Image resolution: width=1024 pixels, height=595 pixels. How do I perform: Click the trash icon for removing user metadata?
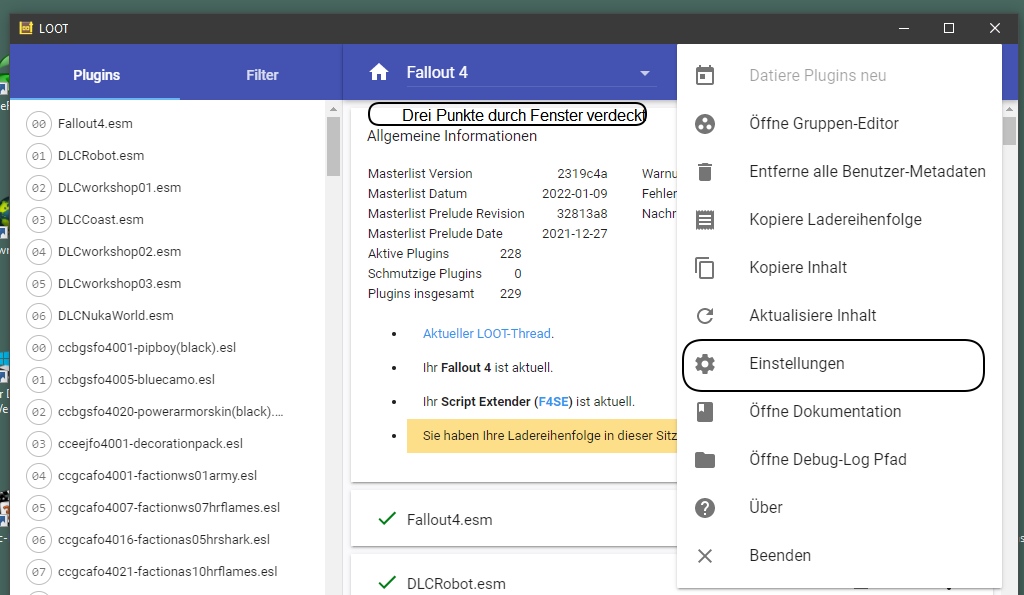pos(705,172)
